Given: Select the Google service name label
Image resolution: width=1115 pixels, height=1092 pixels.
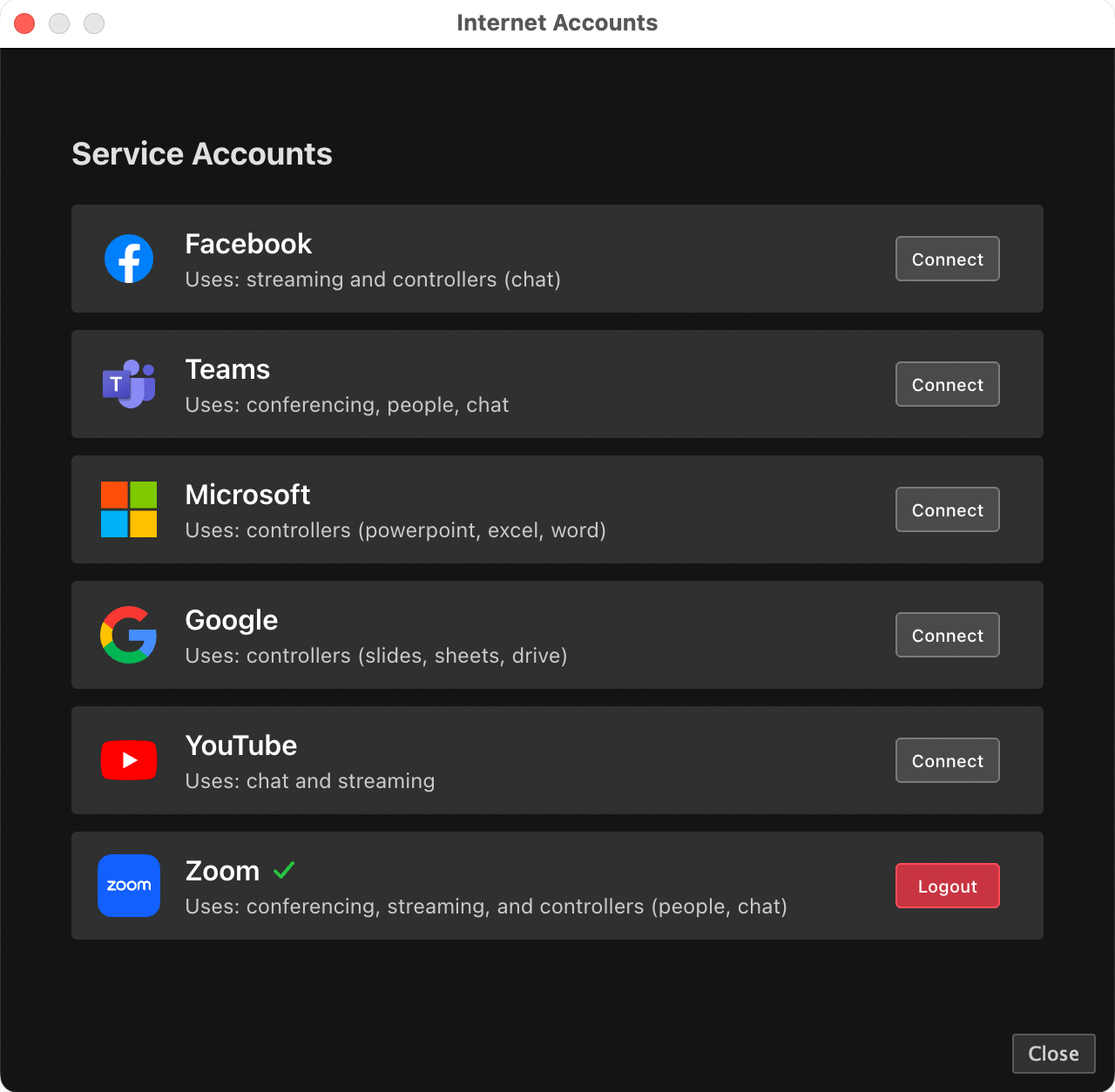Looking at the screenshot, I should coord(232,620).
